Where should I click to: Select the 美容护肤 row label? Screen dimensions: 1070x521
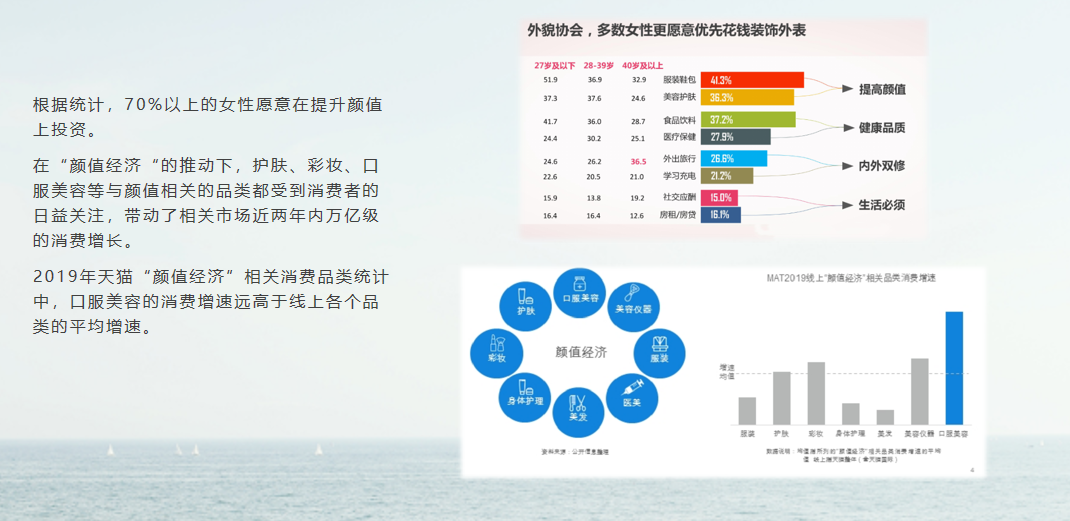(679, 98)
